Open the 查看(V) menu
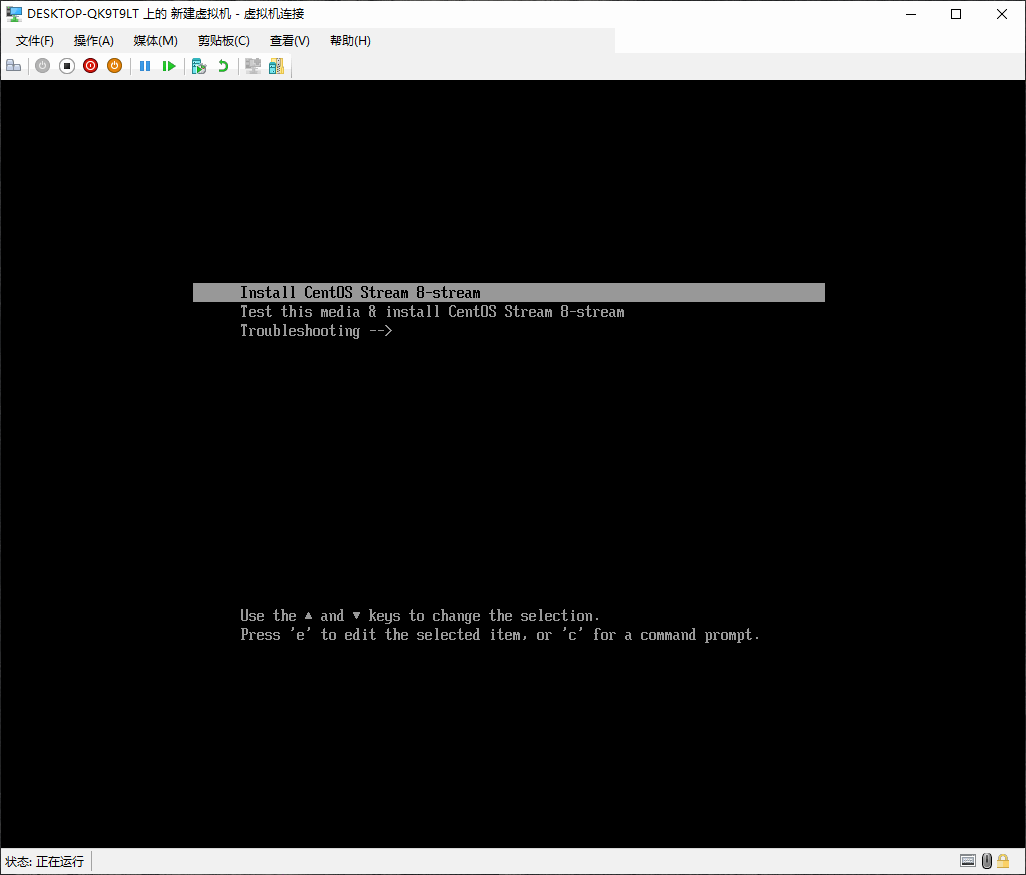The image size is (1026, 875). (x=290, y=41)
